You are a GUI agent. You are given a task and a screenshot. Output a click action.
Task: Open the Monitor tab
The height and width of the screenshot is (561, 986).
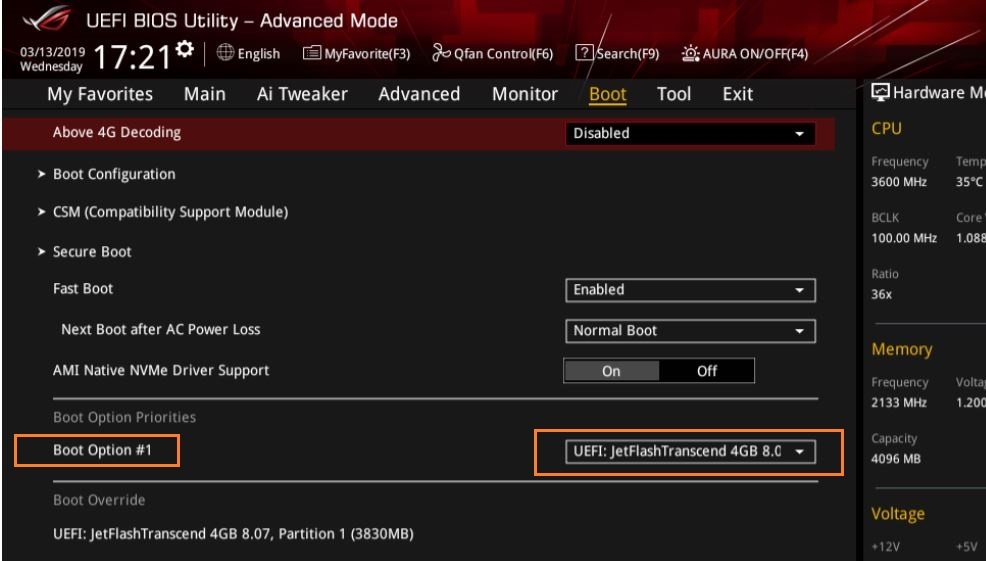coord(524,94)
